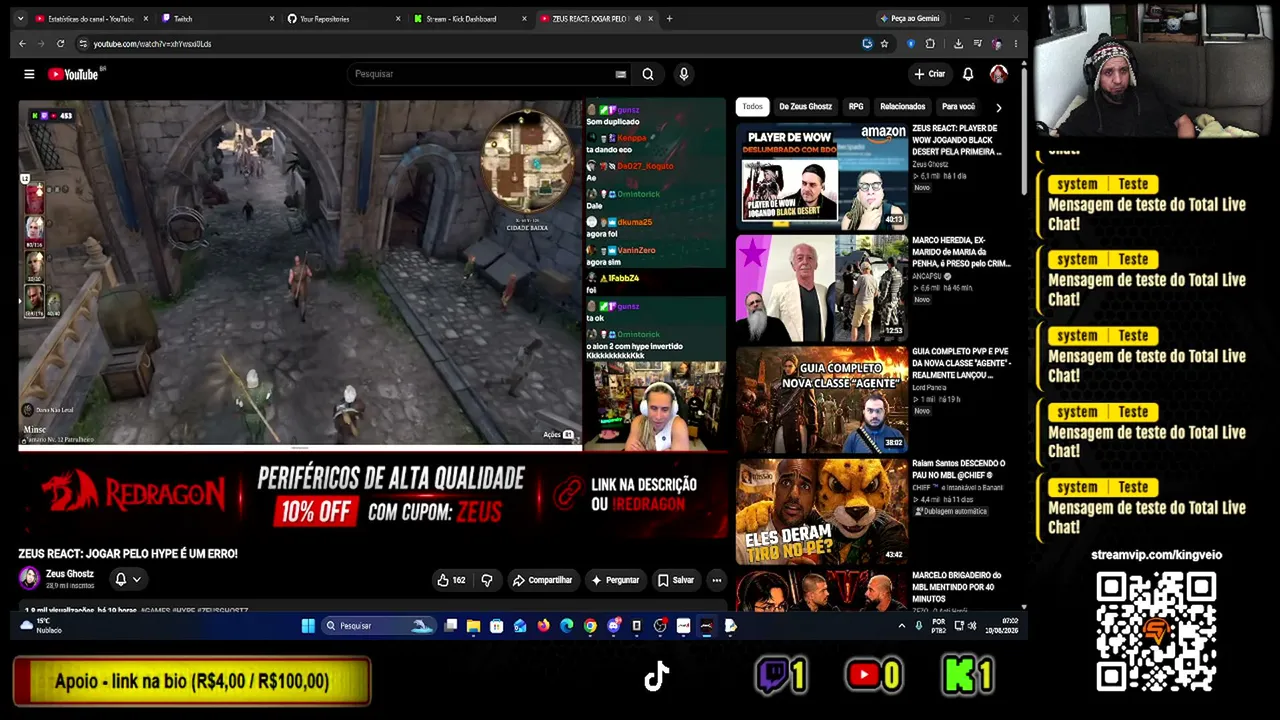Open Zeus Ghostz channel name link

[x=70, y=574]
